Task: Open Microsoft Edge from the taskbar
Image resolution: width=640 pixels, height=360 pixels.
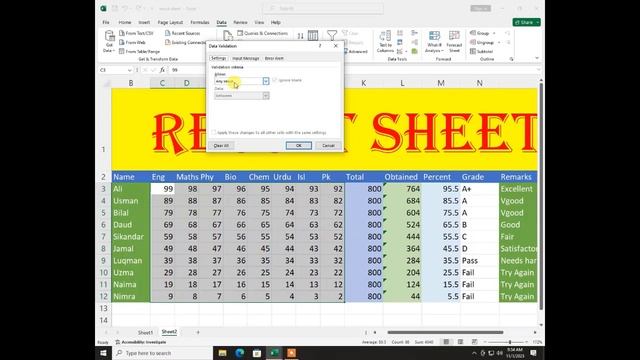Action: tap(240, 353)
